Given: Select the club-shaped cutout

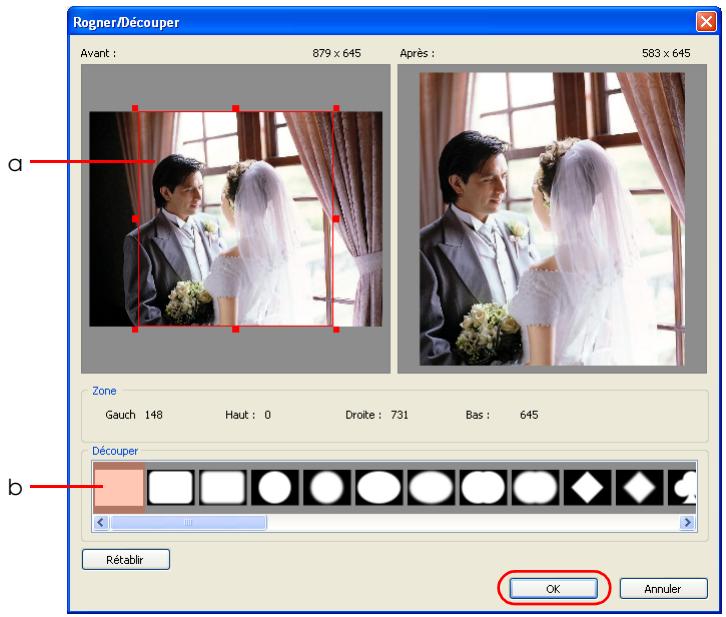Looking at the screenshot, I should [x=682, y=487].
